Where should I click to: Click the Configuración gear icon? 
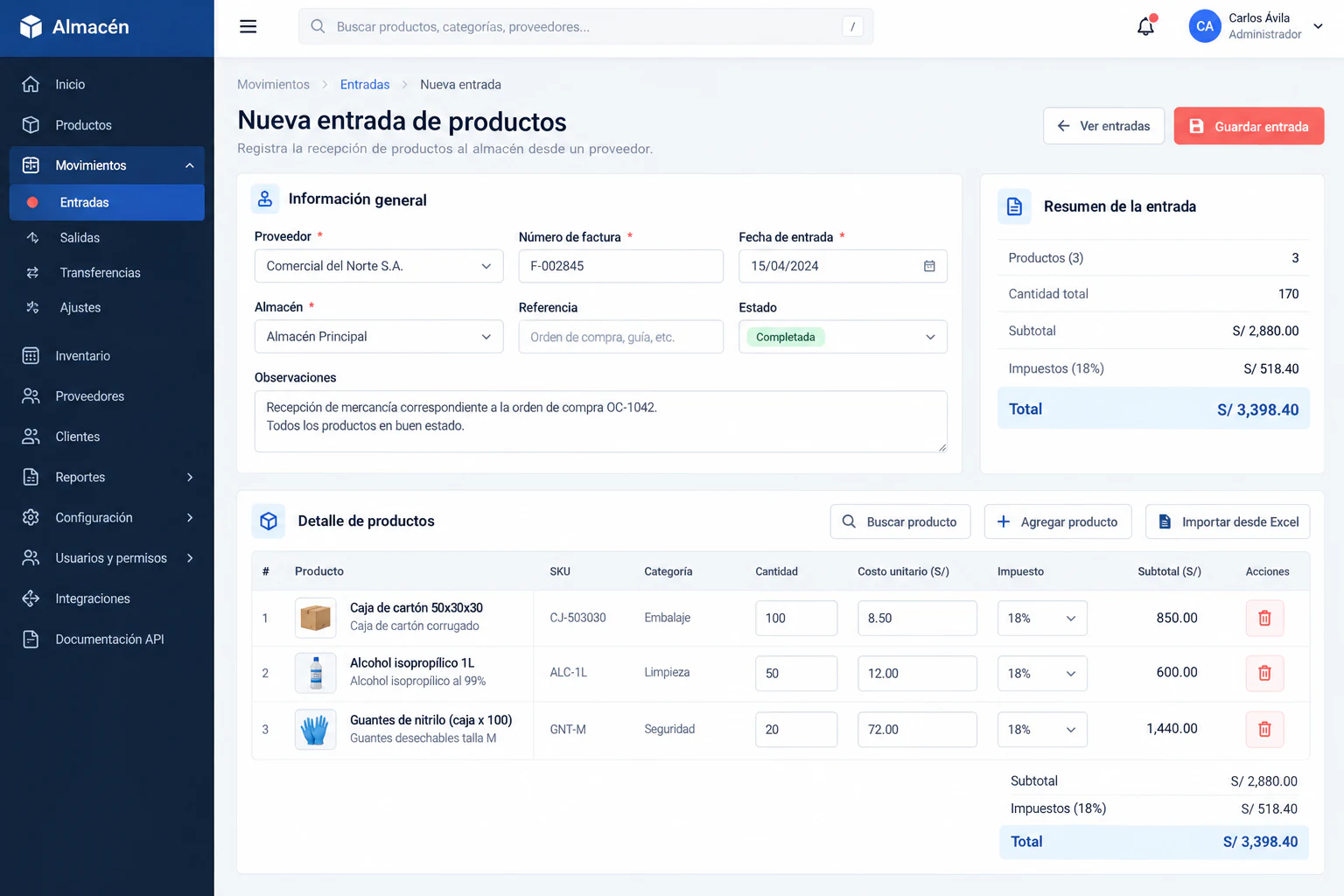pos(31,517)
